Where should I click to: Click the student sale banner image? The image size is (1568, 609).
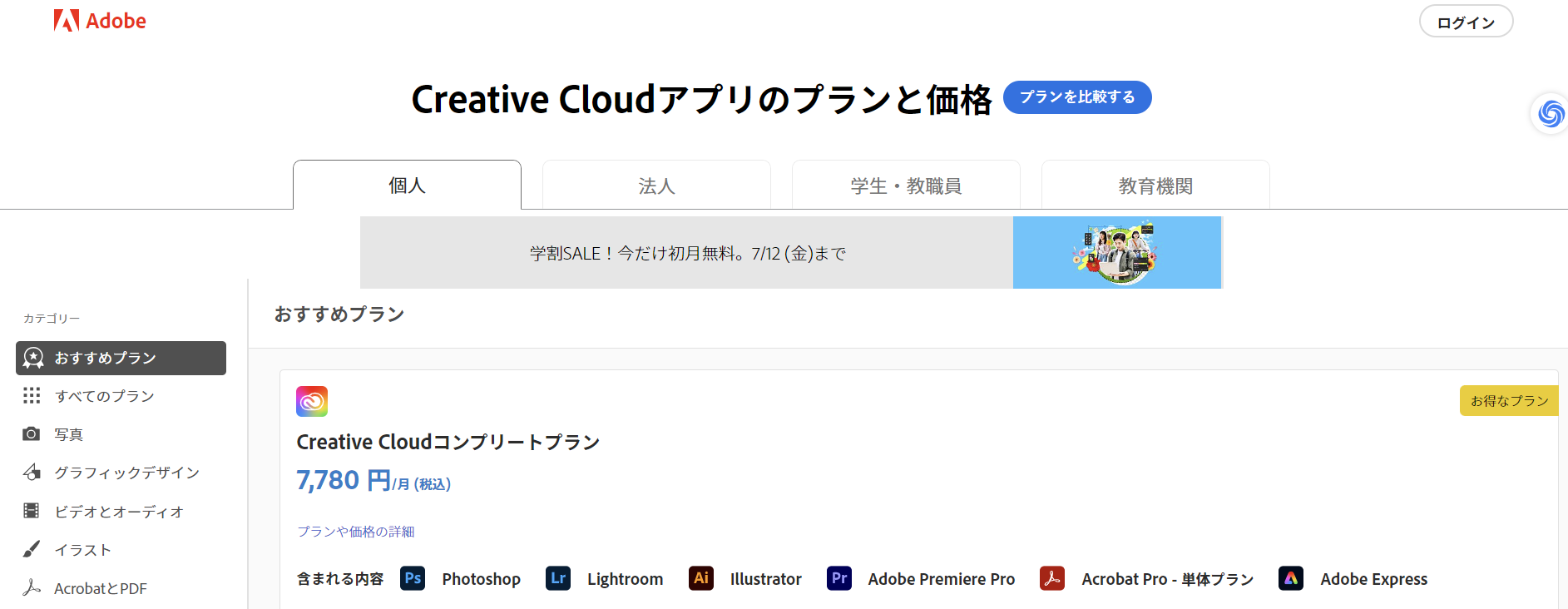point(1117,253)
